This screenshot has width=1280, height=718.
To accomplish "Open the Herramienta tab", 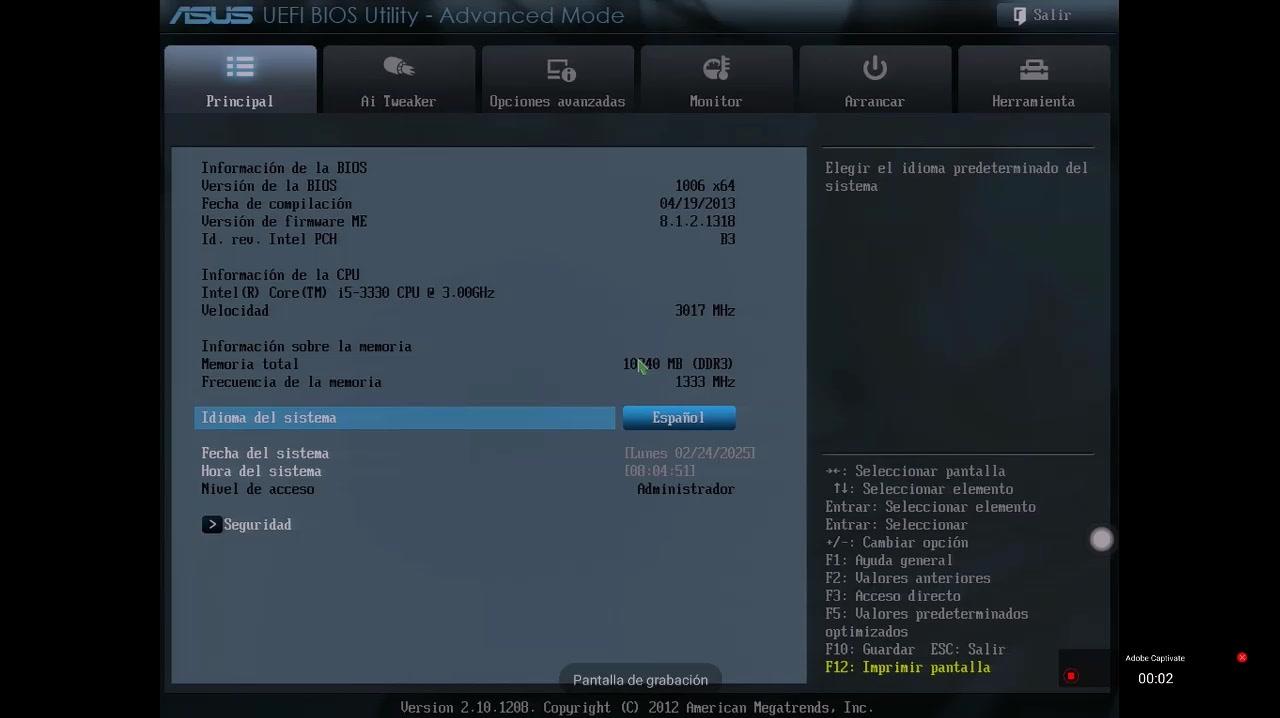I will coord(1033,80).
